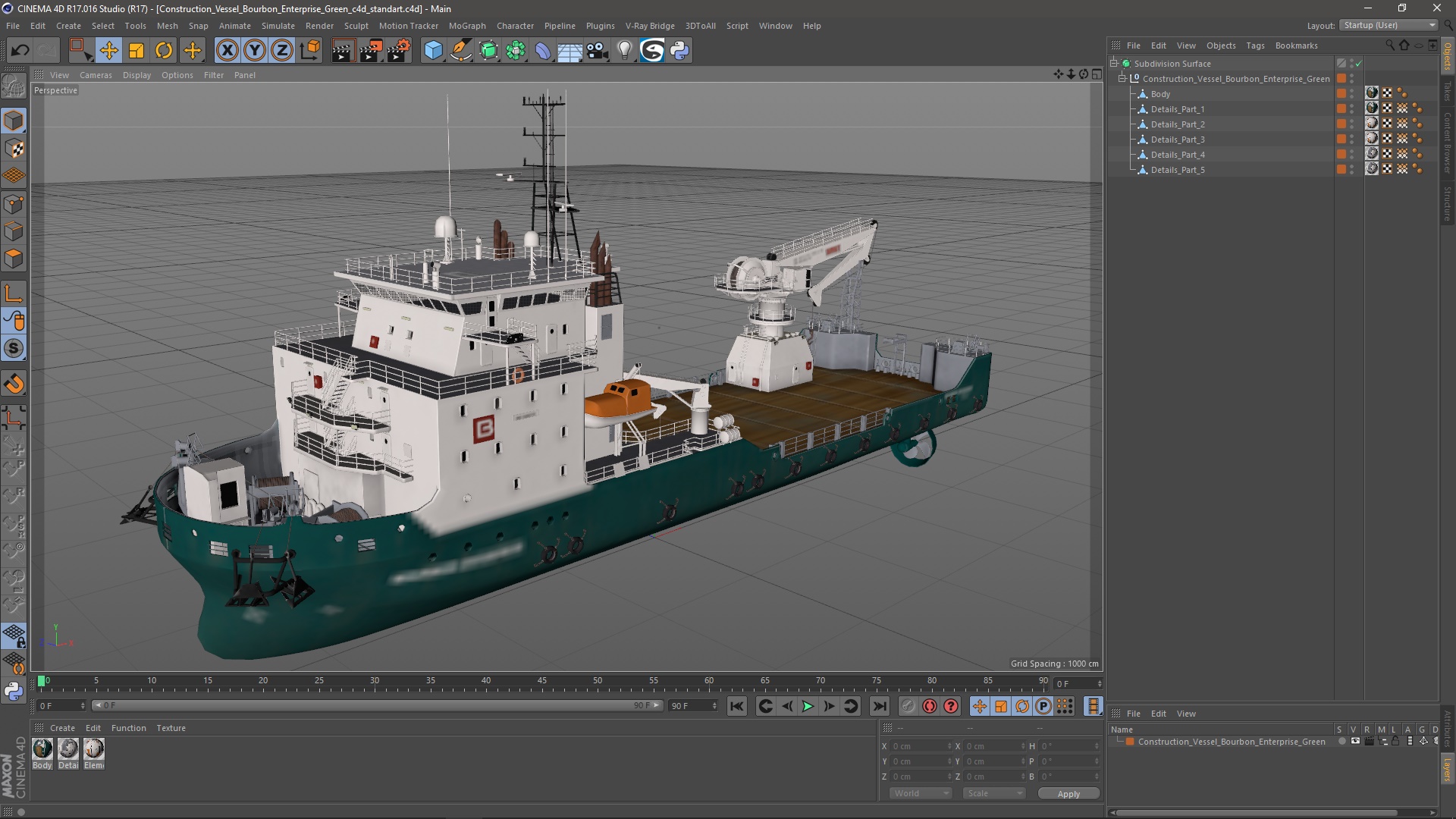Open the File menu

pyautogui.click(x=13, y=26)
